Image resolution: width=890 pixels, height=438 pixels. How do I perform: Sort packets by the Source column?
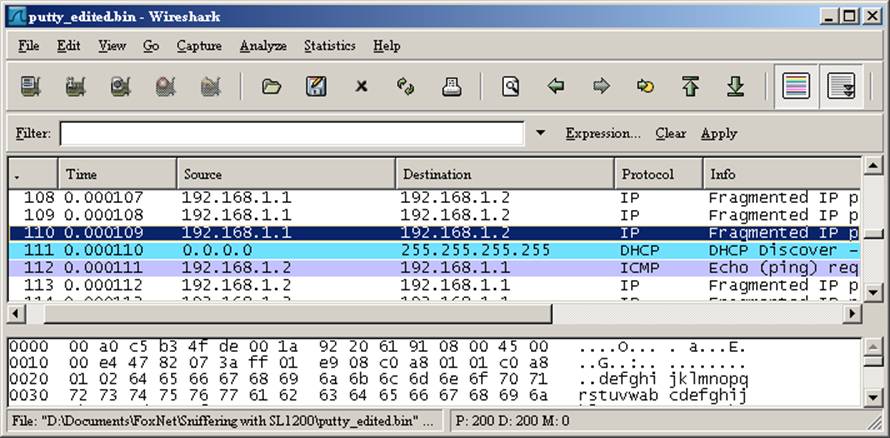pos(286,174)
